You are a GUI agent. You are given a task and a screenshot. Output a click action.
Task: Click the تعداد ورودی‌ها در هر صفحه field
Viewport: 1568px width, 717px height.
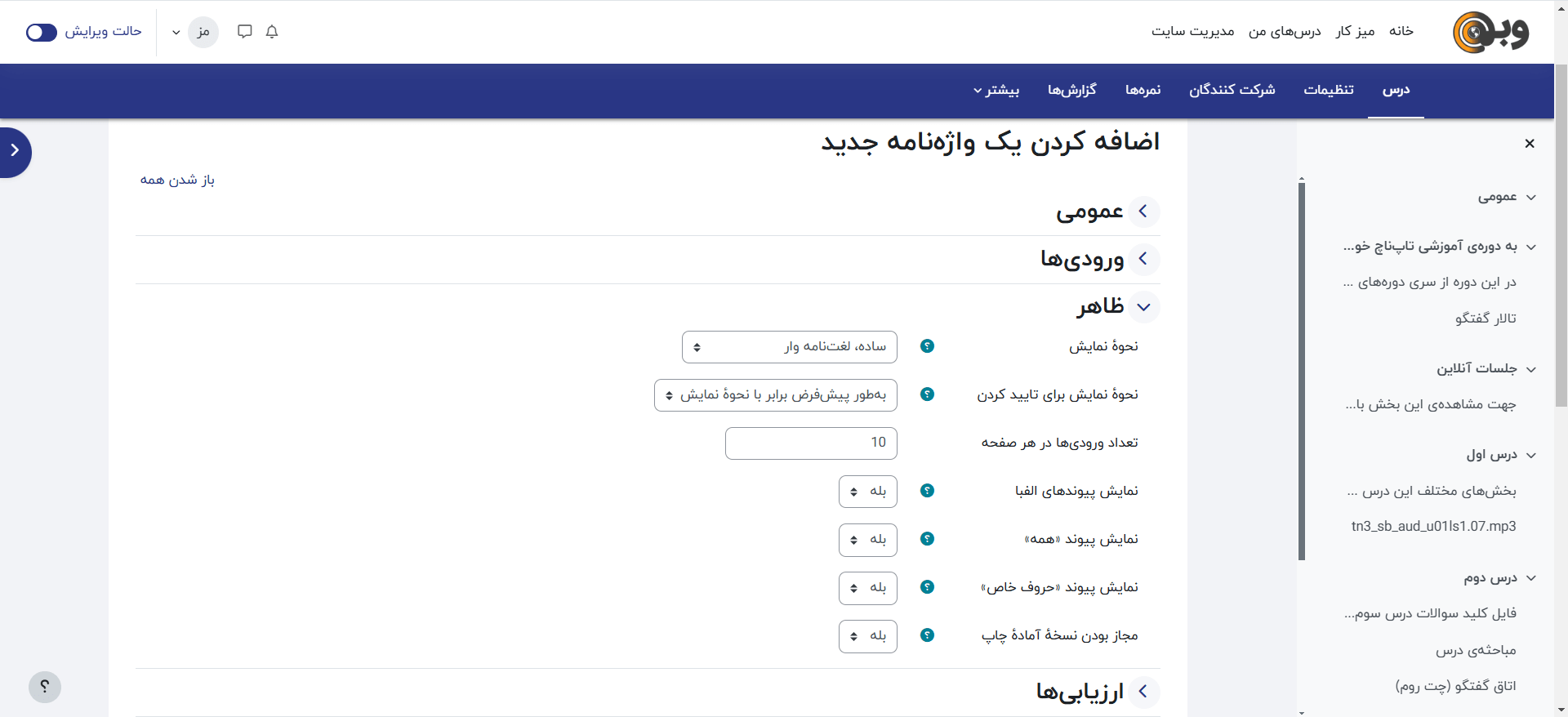(x=811, y=443)
